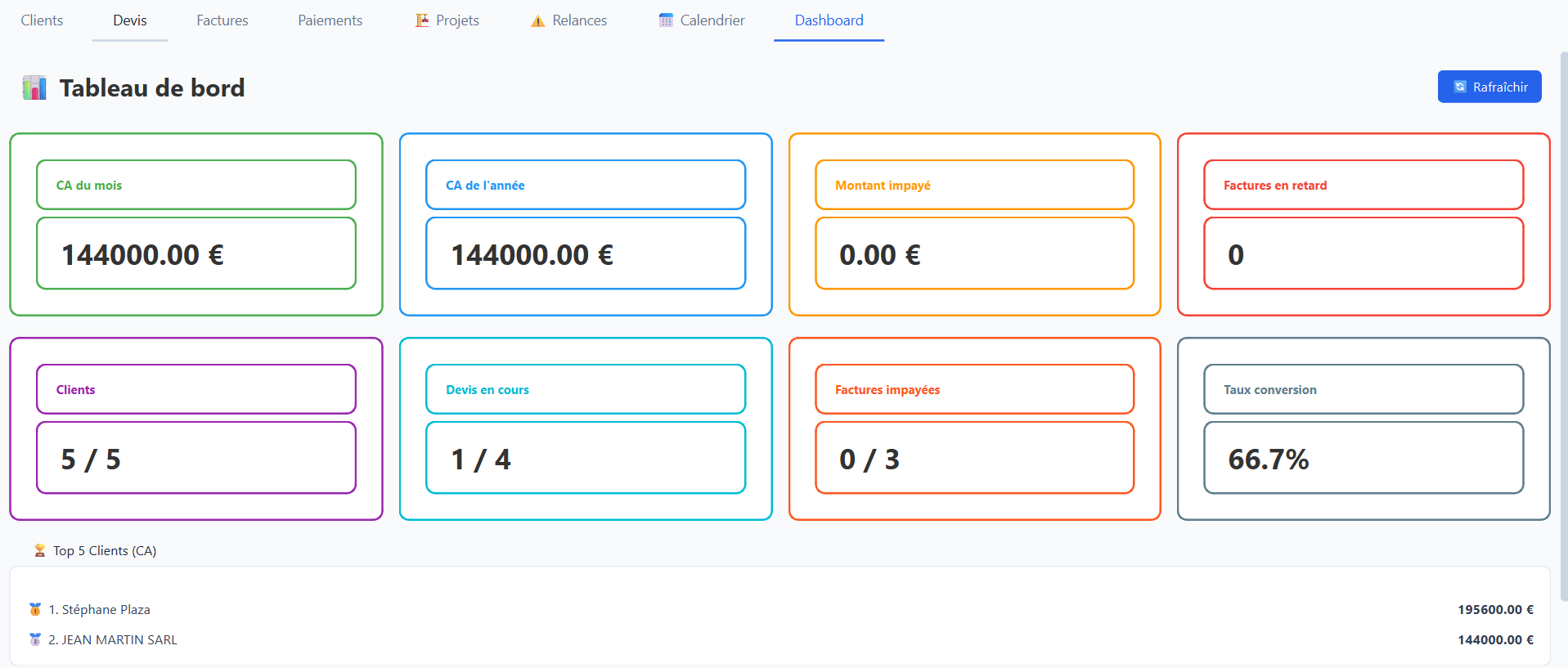Open the Projets tab
Image resolution: width=1568 pixels, height=668 pixels.
pos(447,20)
